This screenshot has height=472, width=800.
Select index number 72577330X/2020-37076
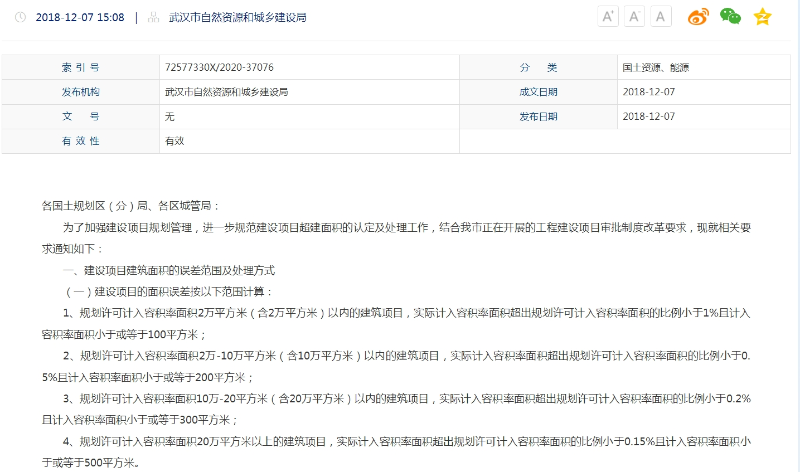click(x=219, y=67)
